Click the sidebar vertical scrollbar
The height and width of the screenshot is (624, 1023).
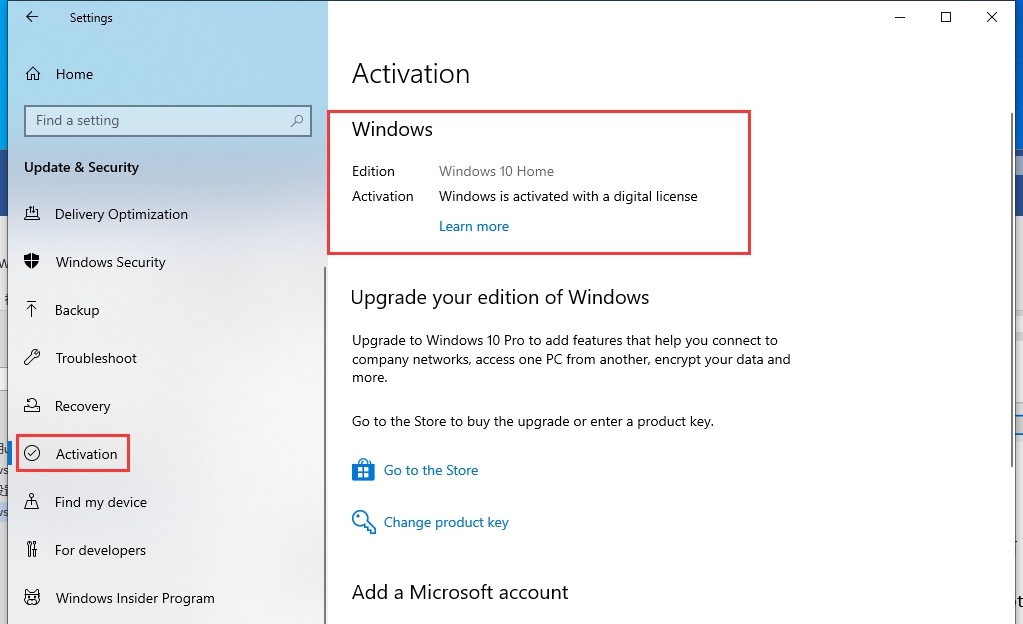tap(325, 444)
